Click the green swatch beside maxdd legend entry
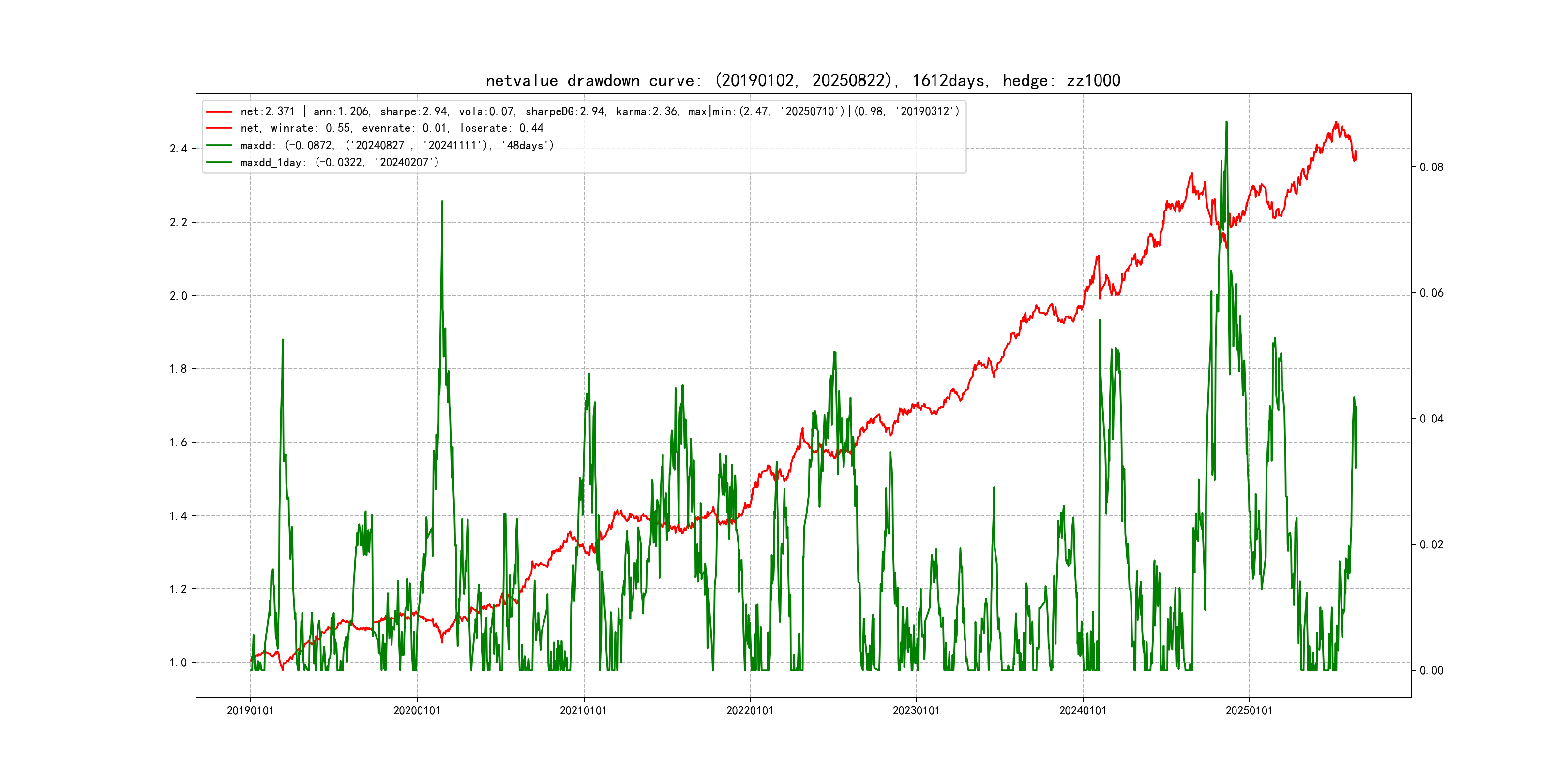 coord(219,146)
